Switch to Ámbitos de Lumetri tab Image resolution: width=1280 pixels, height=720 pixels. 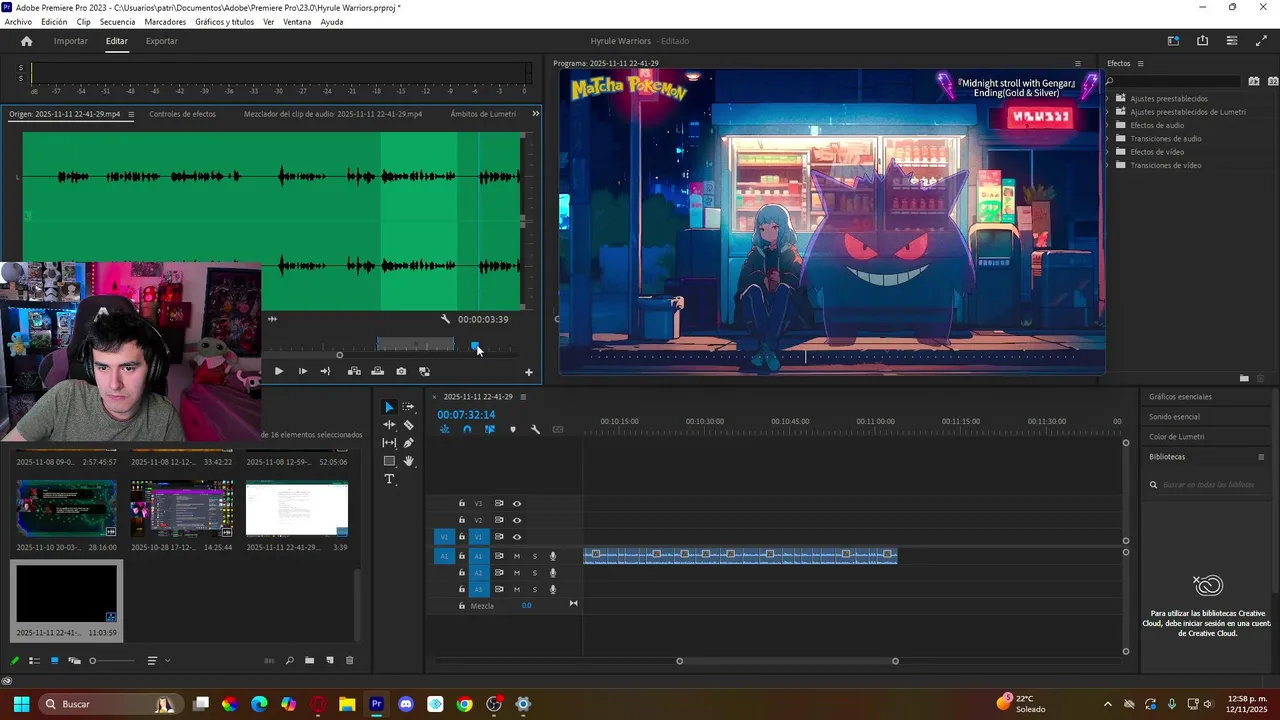pos(483,114)
